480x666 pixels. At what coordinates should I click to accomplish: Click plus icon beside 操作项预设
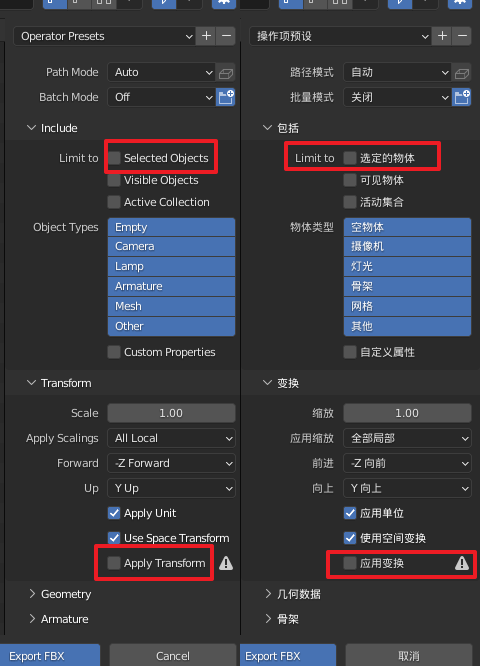click(x=442, y=36)
